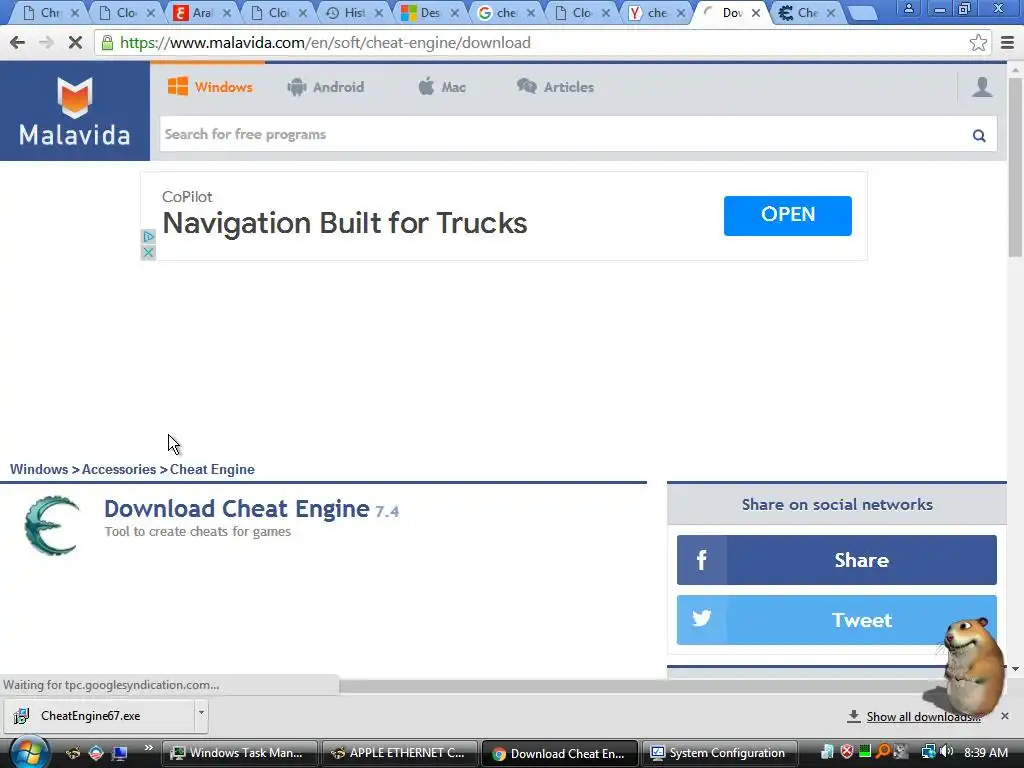Open the Articles tab
The height and width of the screenshot is (768, 1024).
[555, 87]
